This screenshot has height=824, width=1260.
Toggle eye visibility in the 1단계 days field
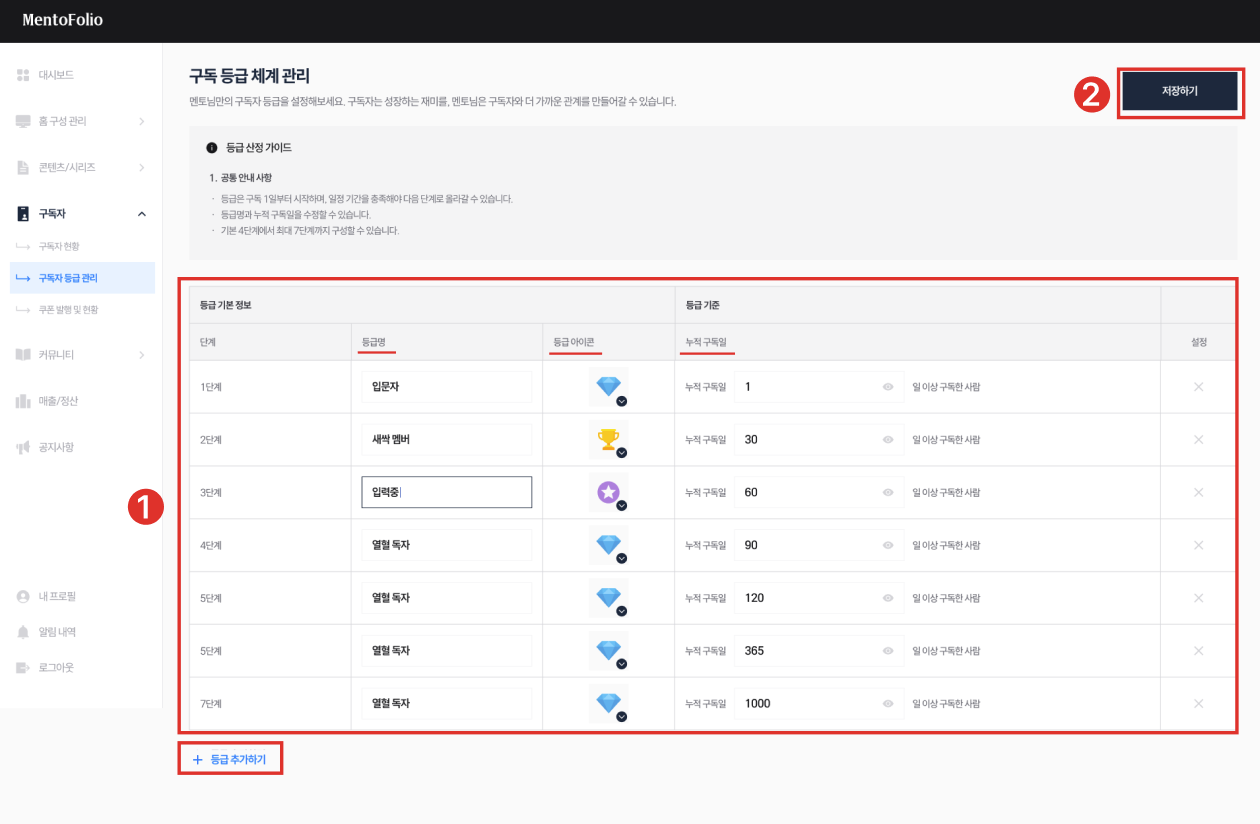coord(888,387)
